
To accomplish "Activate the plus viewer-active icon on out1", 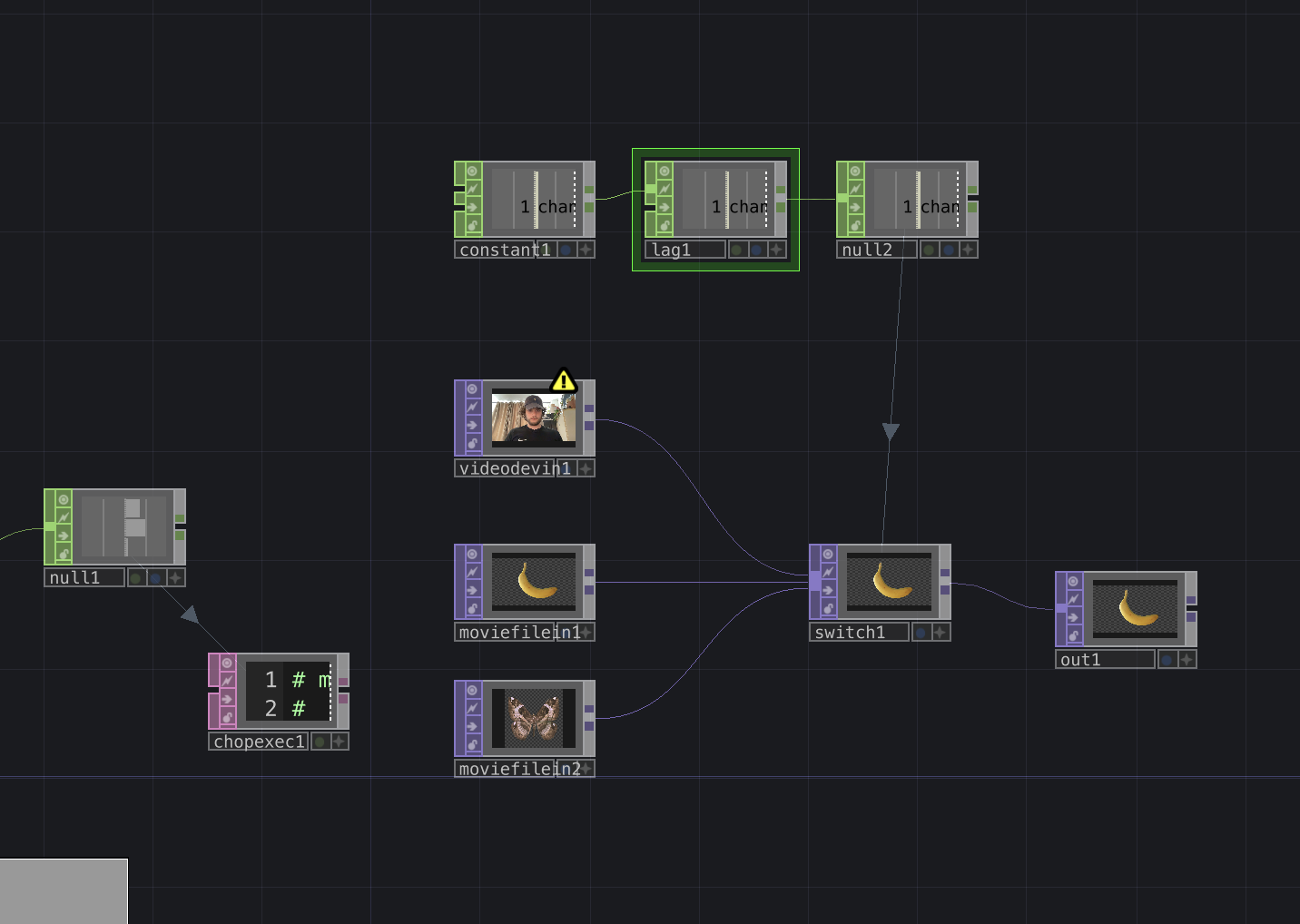I will click(x=1187, y=660).
